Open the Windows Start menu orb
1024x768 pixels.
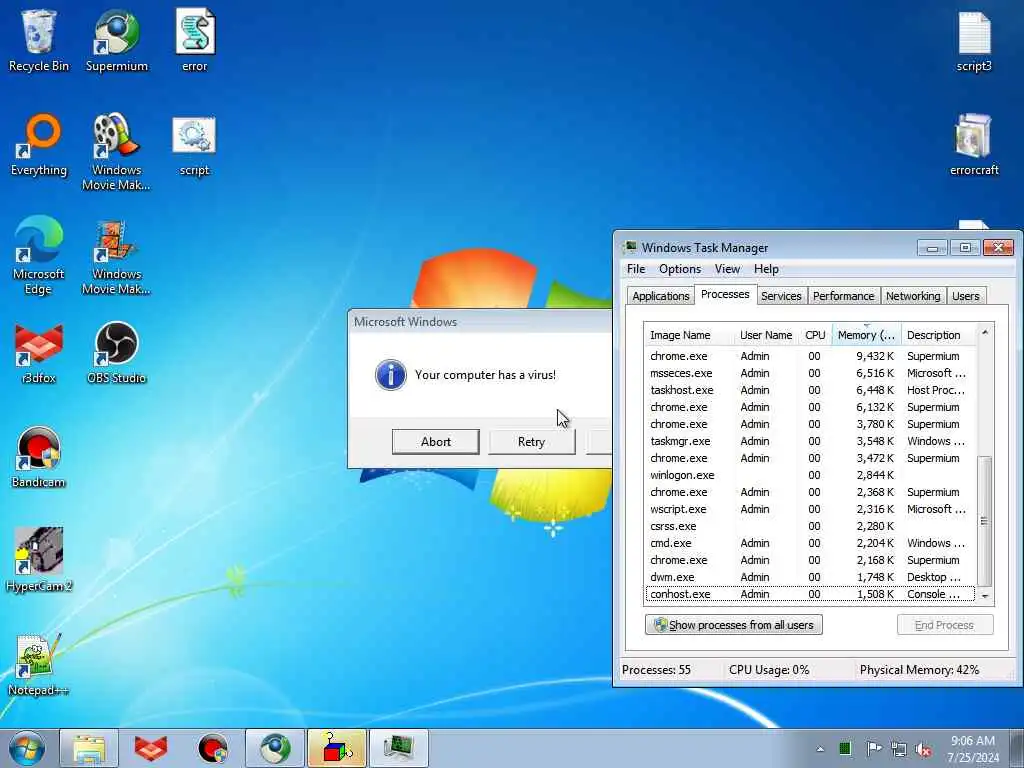(x=27, y=748)
